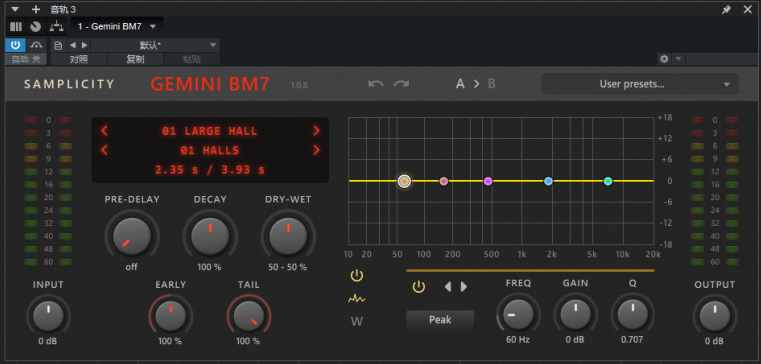Open the 1 - Gemini BM7 plugin dropdown

click(x=117, y=27)
